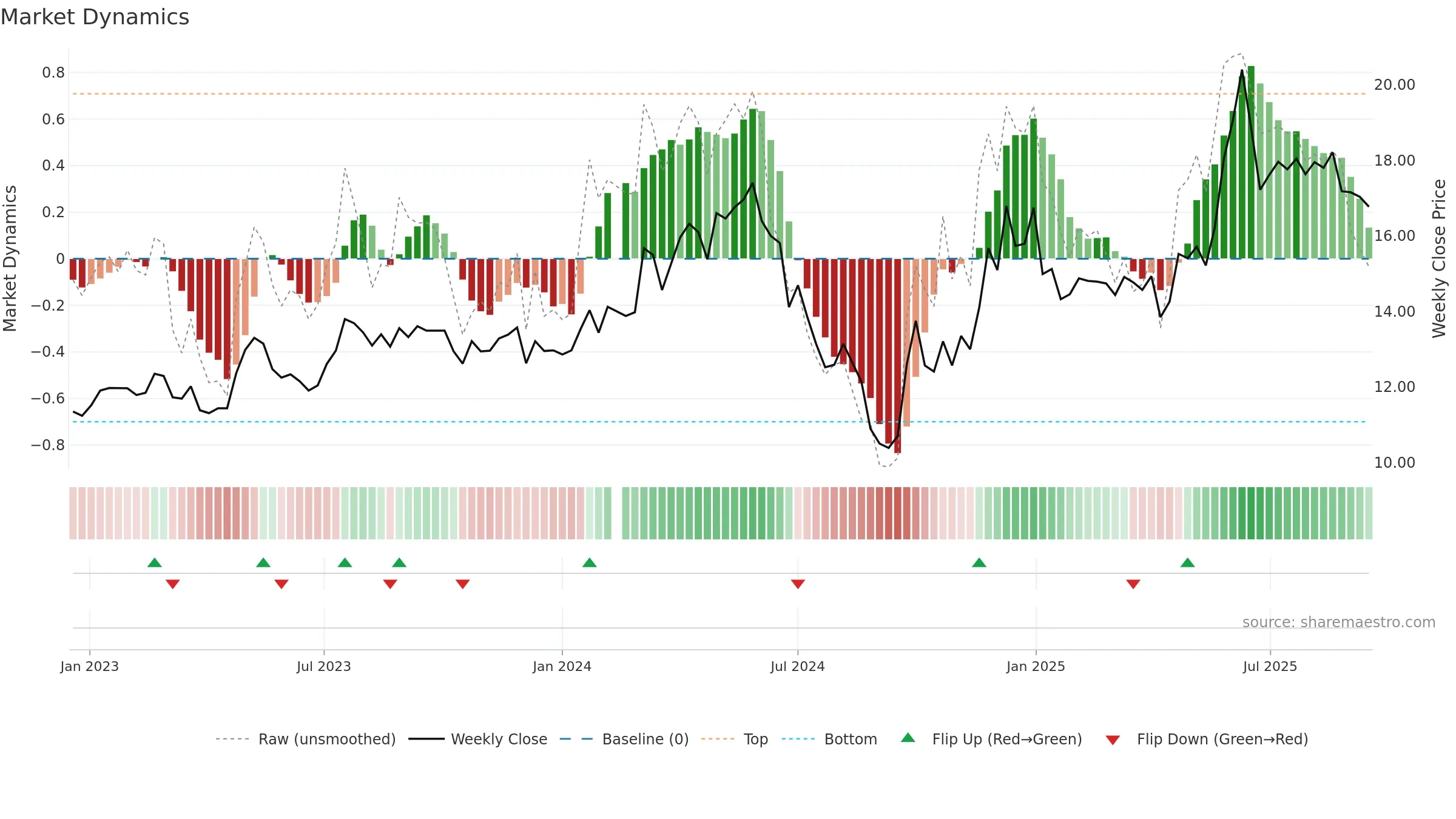Toggle the Flip Down (Green→Red) legend entry

tap(1206, 739)
